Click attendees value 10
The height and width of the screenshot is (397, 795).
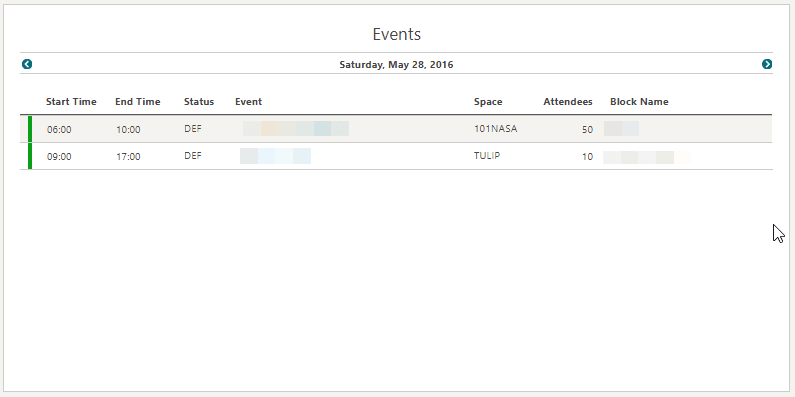coord(587,157)
